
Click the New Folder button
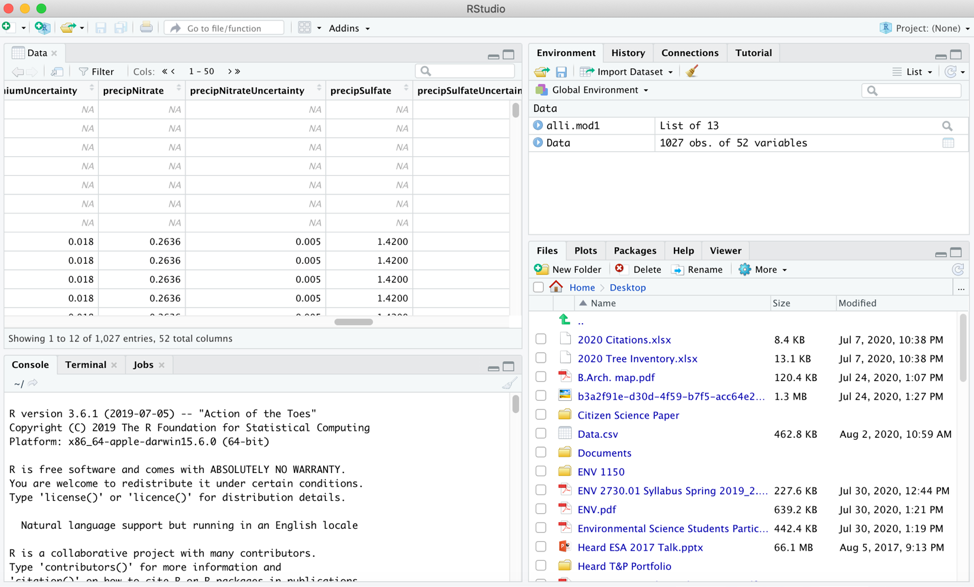point(568,270)
